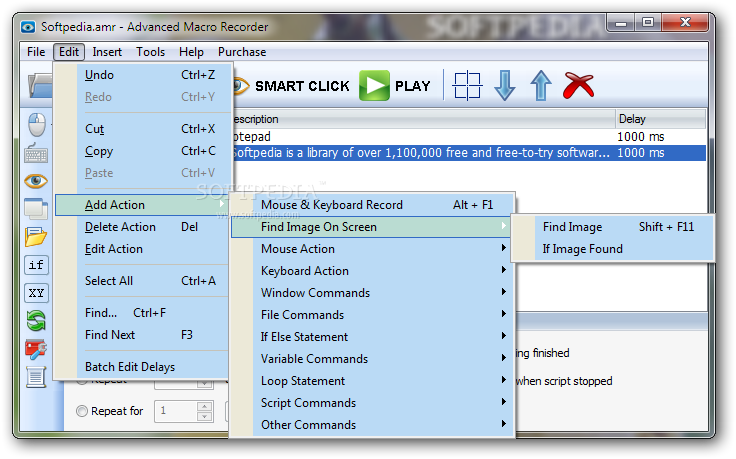This screenshot has height=459, width=736.
Task: Choose Select All menu entry
Action: 143,281
